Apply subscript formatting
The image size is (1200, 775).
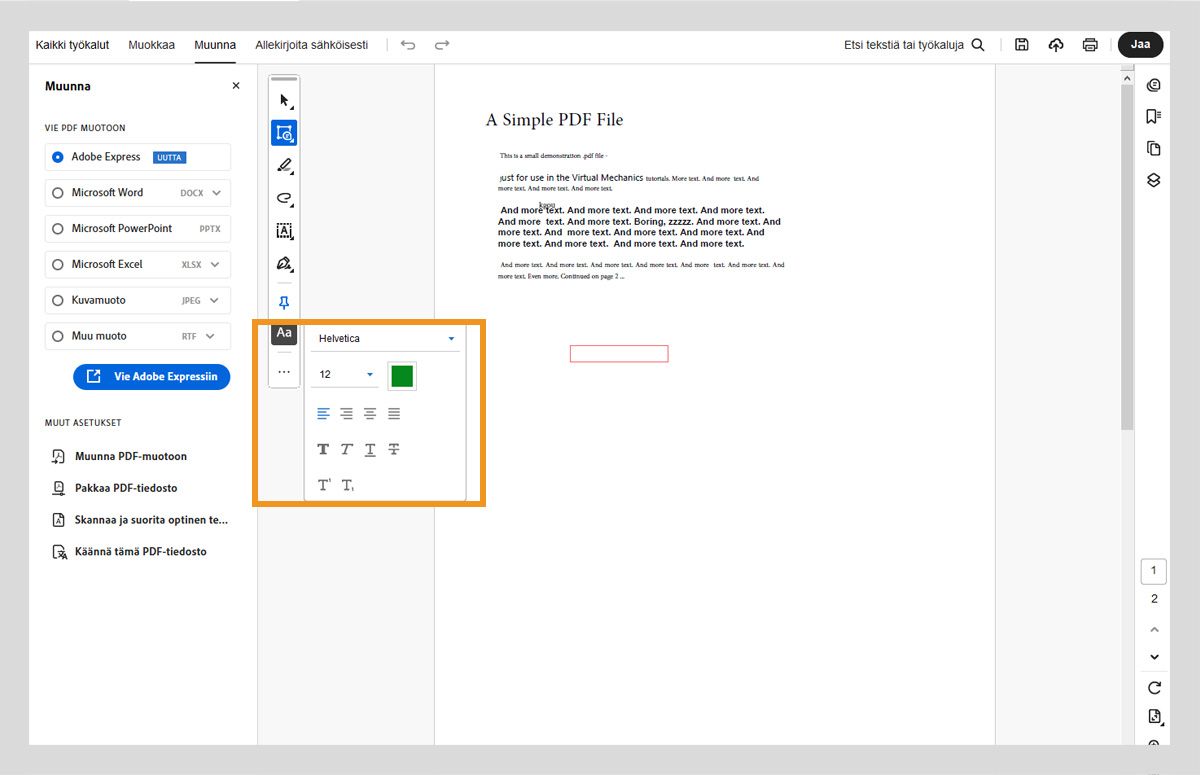pos(348,485)
